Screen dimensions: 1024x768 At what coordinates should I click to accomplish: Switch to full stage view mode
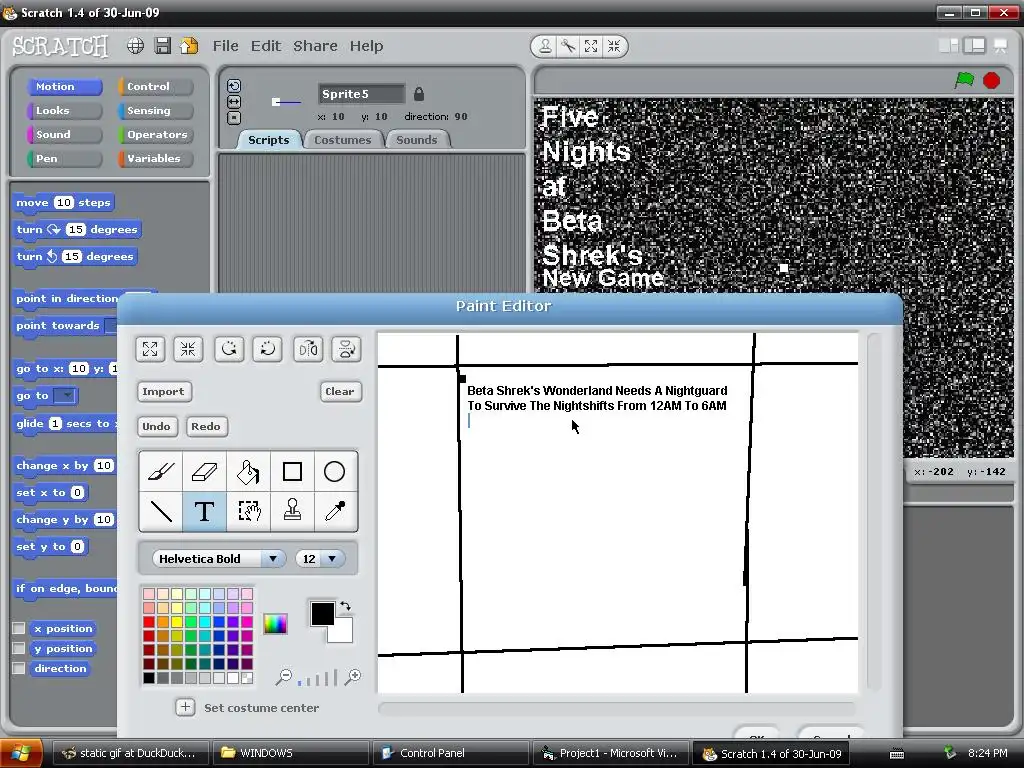[x=974, y=45]
